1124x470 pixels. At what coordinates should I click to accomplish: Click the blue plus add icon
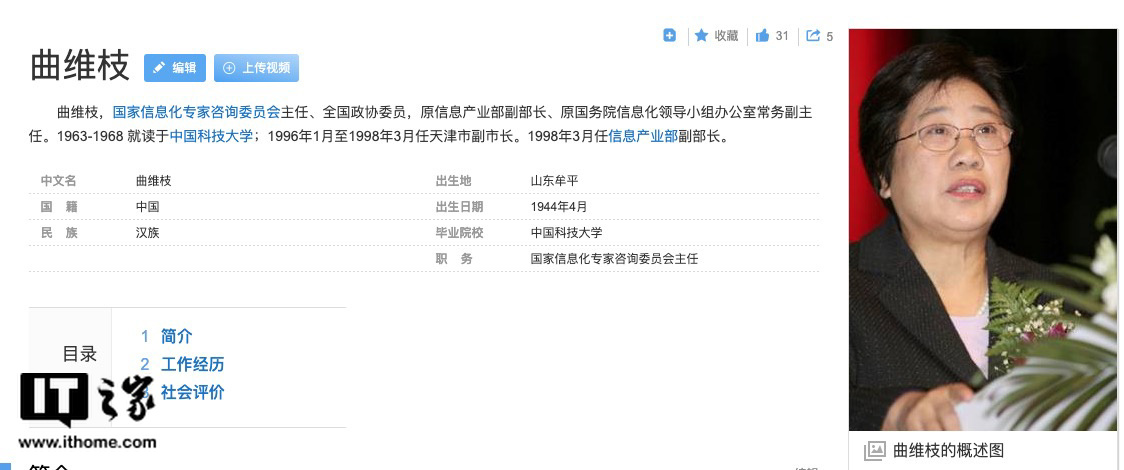click(670, 35)
